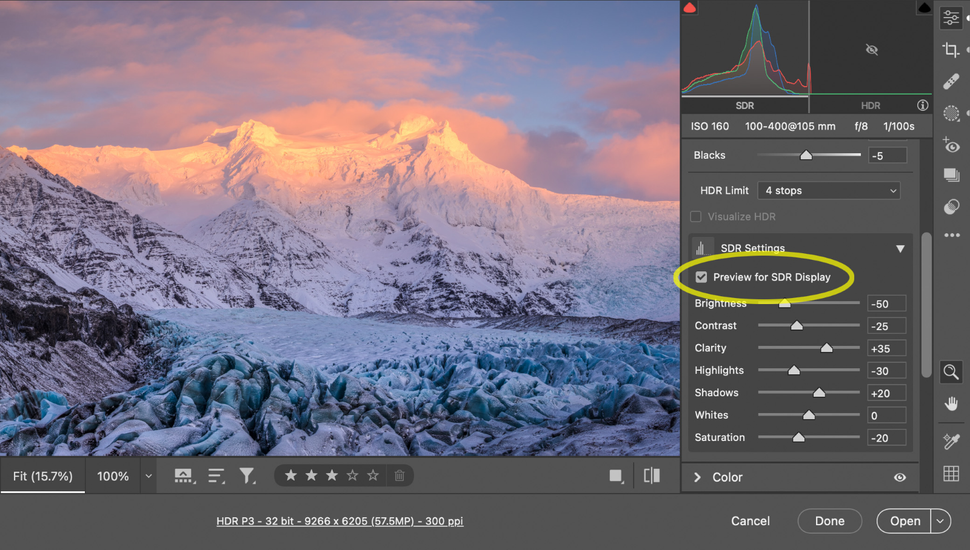Viewport: 970px width, 550px height.
Task: Click the Cancel button
Action: tap(750, 521)
